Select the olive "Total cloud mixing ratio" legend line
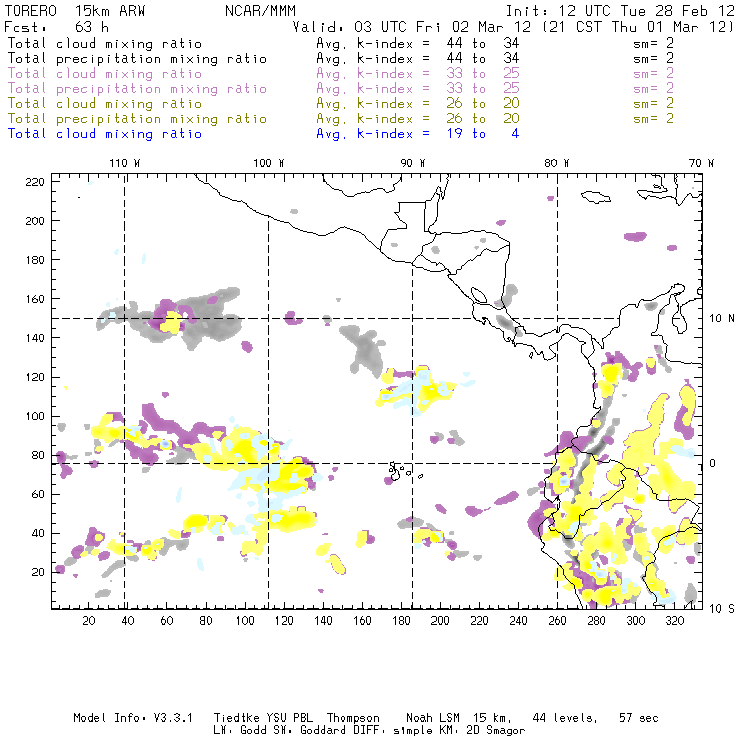Screen dimensions: 740x740 [x=105, y=104]
